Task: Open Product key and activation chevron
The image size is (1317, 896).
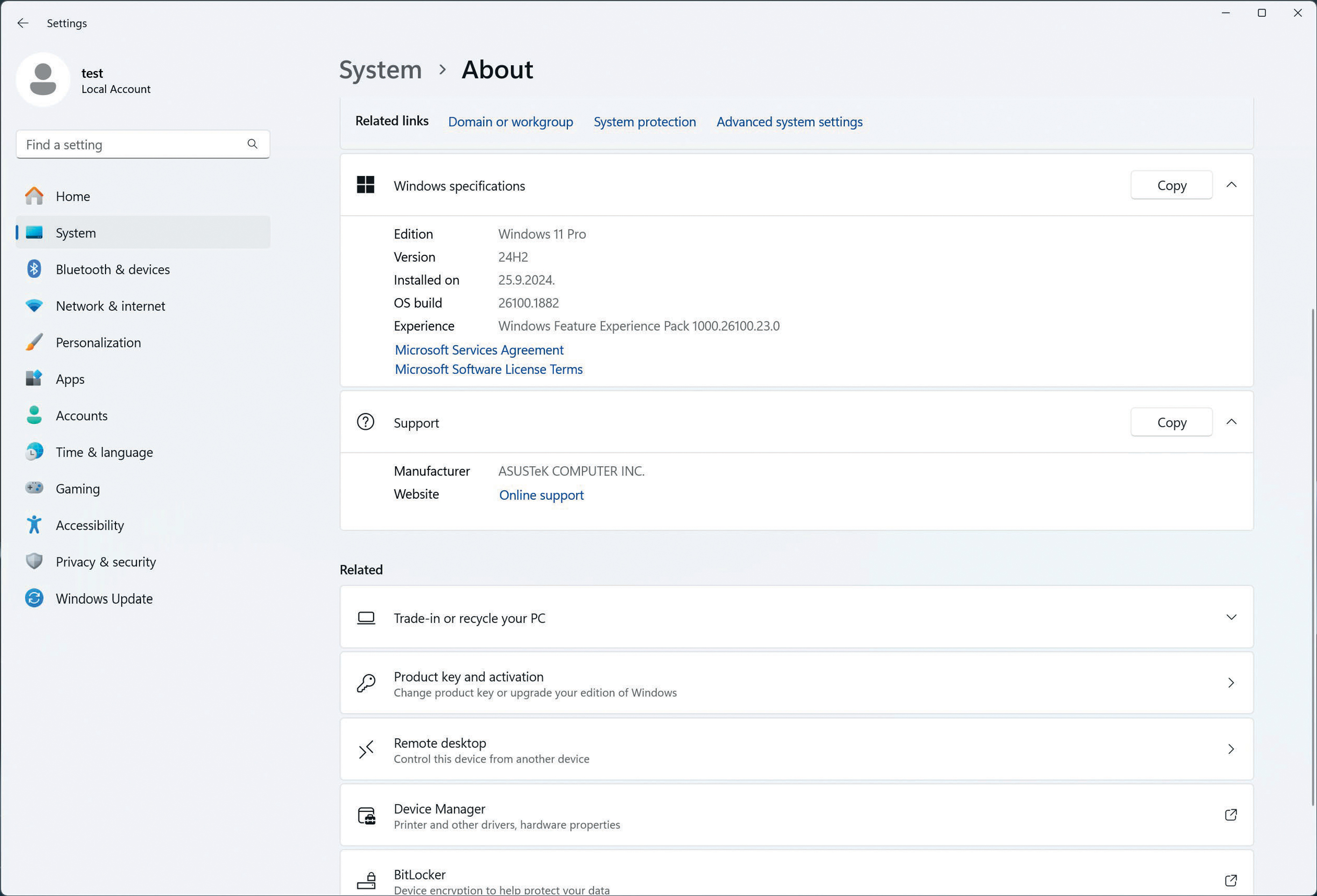Action: 1231,683
